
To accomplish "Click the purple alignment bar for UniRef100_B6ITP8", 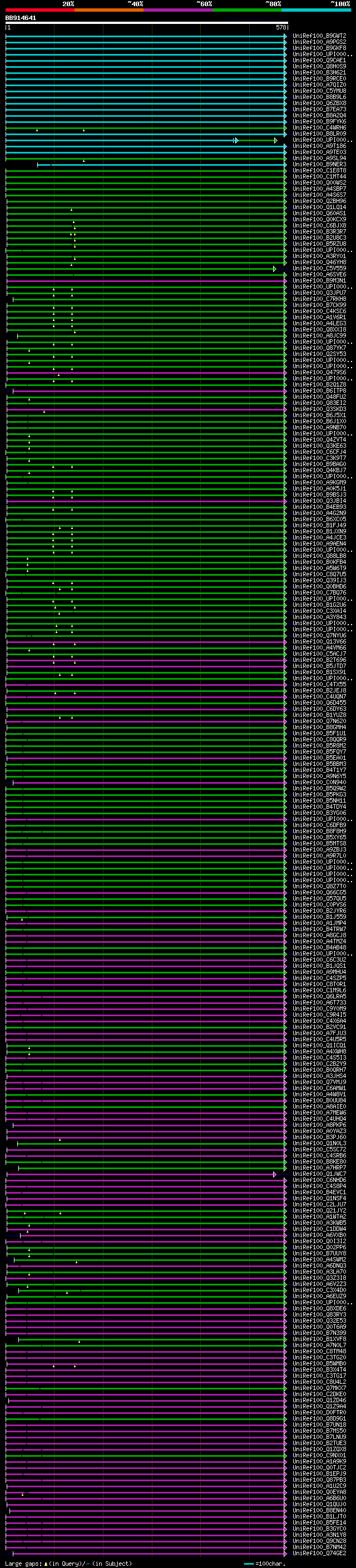I will coord(150,391).
